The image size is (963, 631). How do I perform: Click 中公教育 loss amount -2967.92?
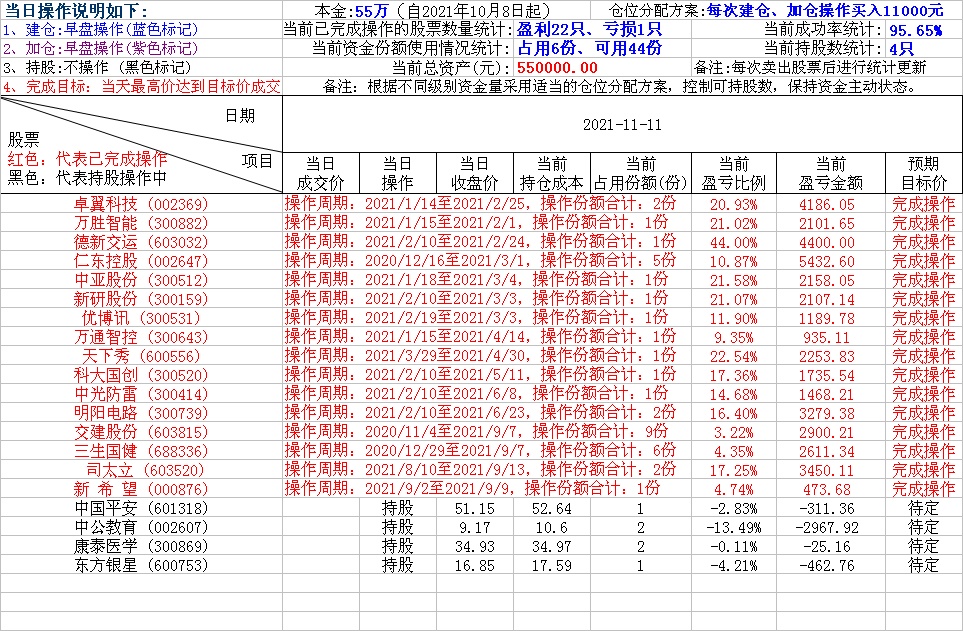[827, 528]
